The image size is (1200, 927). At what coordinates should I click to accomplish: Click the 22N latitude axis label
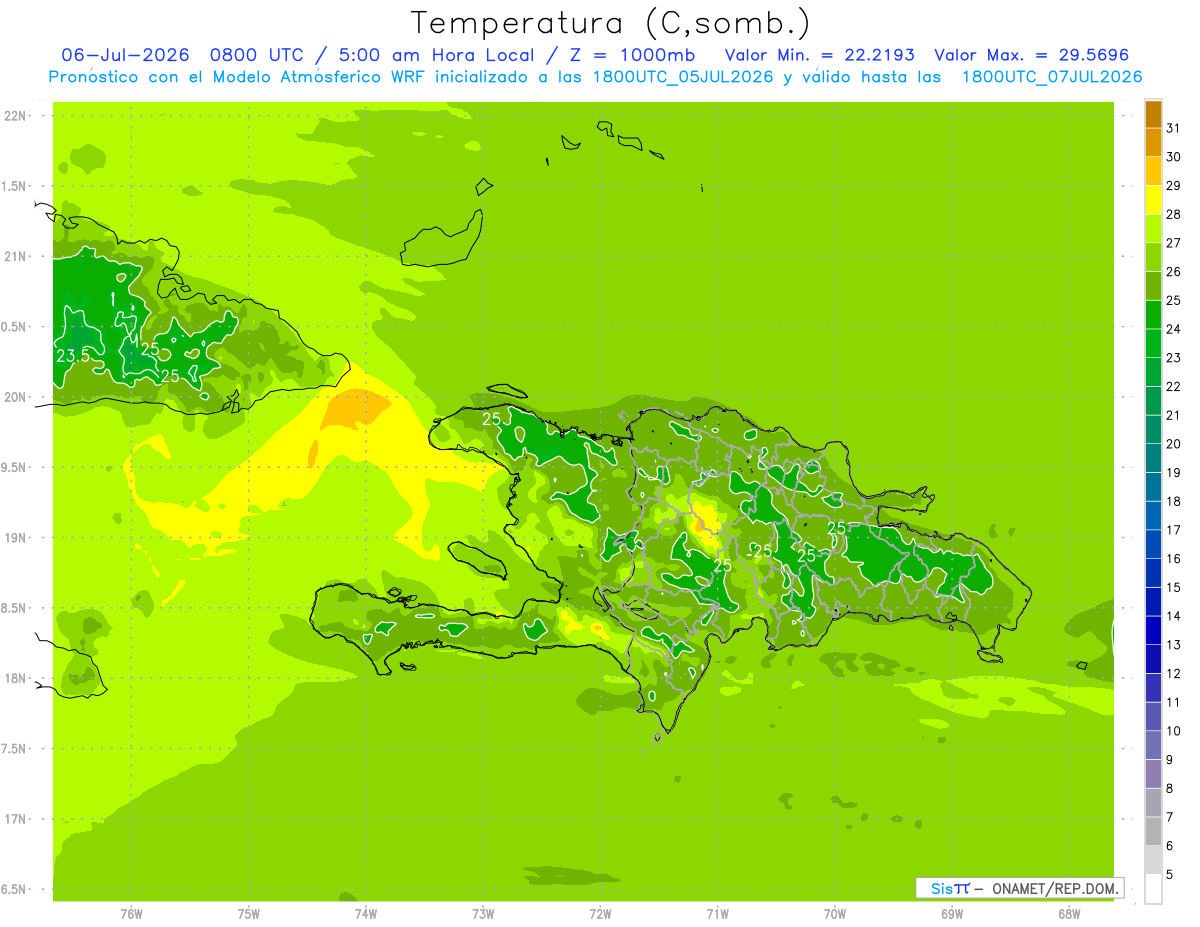[15, 116]
